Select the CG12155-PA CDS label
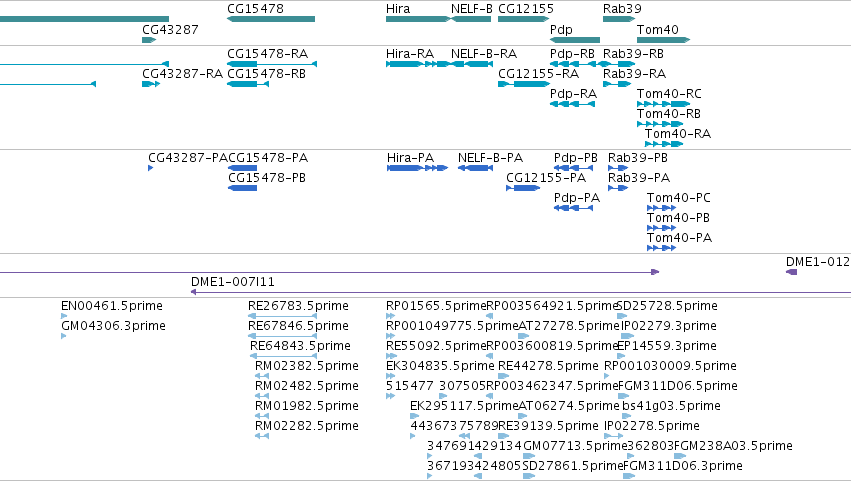Image resolution: width=851 pixels, height=481 pixels. (546, 178)
